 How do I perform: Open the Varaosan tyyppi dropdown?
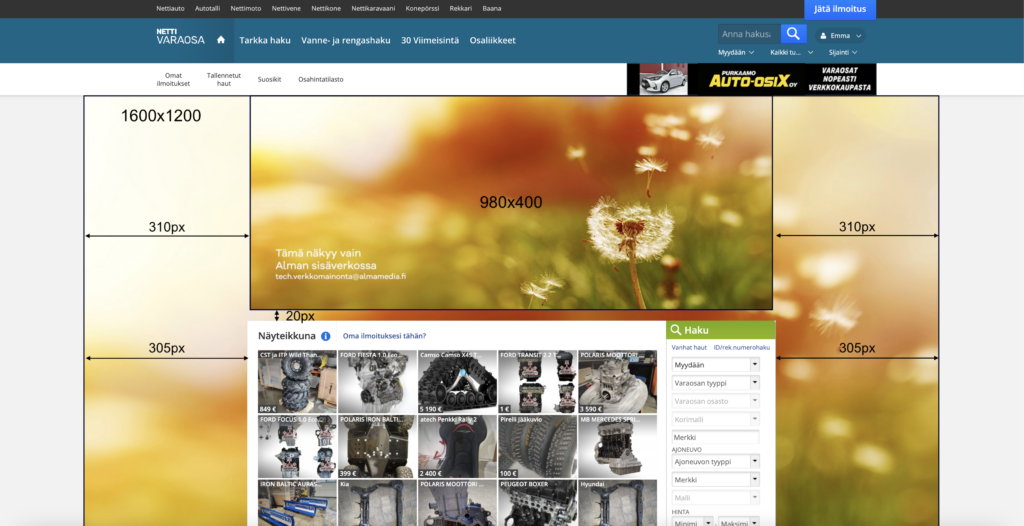point(715,383)
